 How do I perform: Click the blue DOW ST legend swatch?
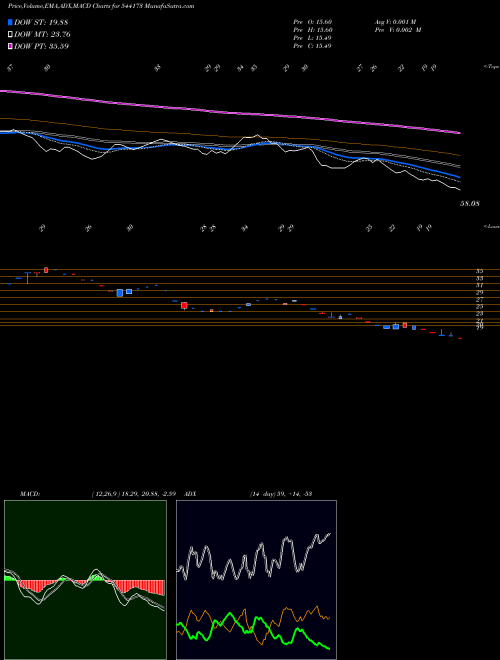click(x=10, y=22)
